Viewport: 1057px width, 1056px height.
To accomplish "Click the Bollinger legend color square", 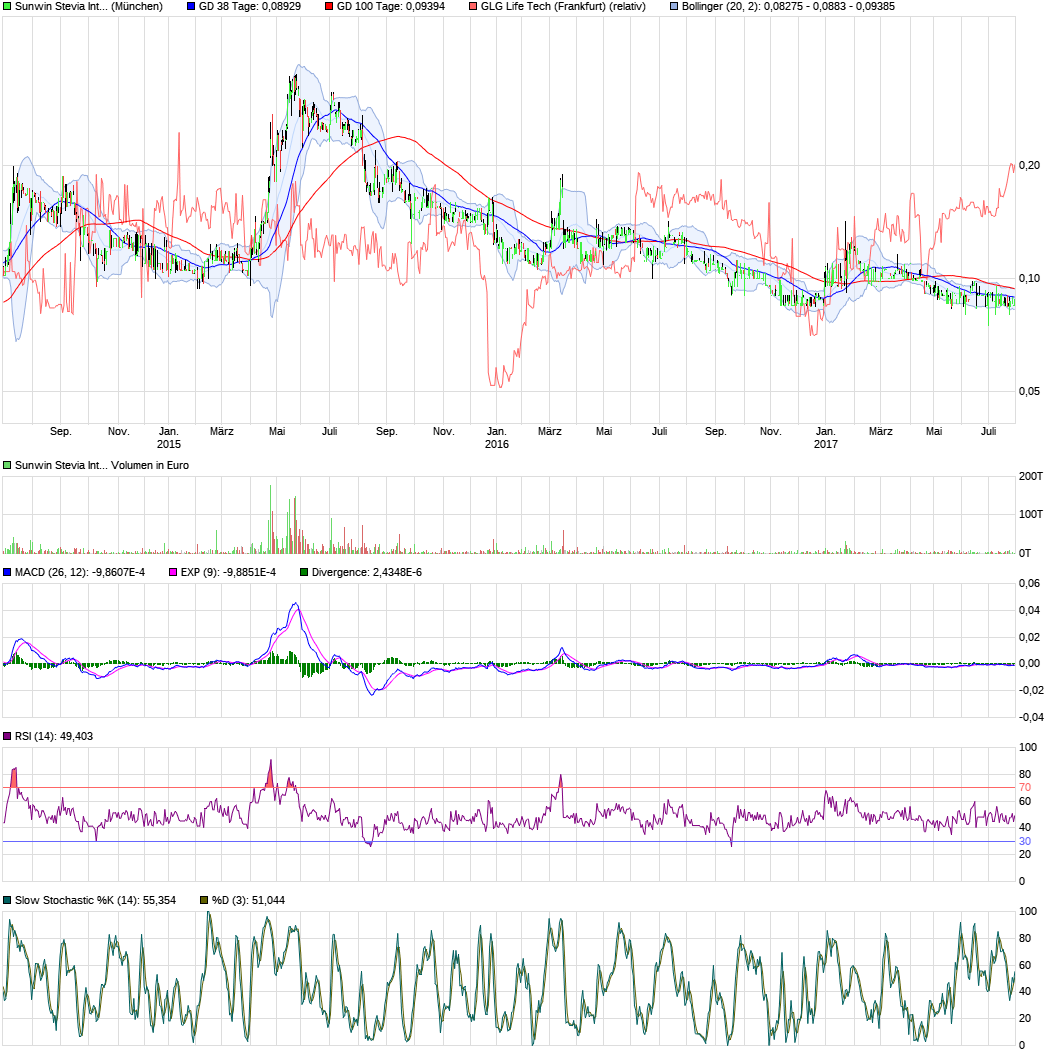I will 674,7.
